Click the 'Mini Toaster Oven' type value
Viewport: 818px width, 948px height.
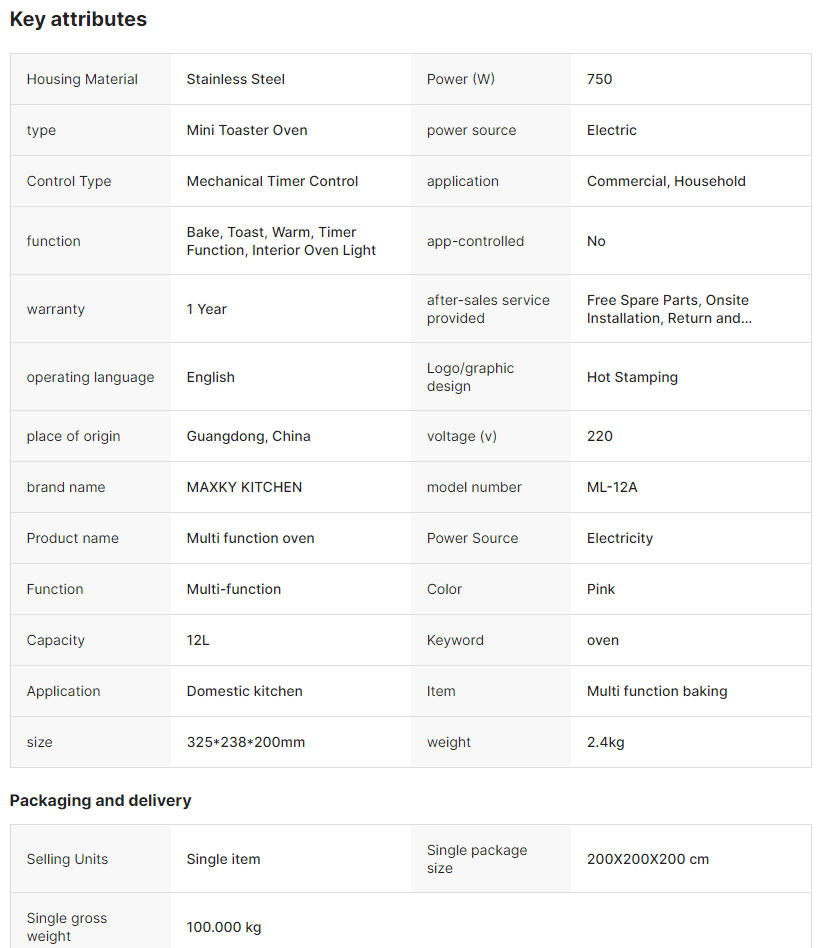pyautogui.click(x=247, y=130)
